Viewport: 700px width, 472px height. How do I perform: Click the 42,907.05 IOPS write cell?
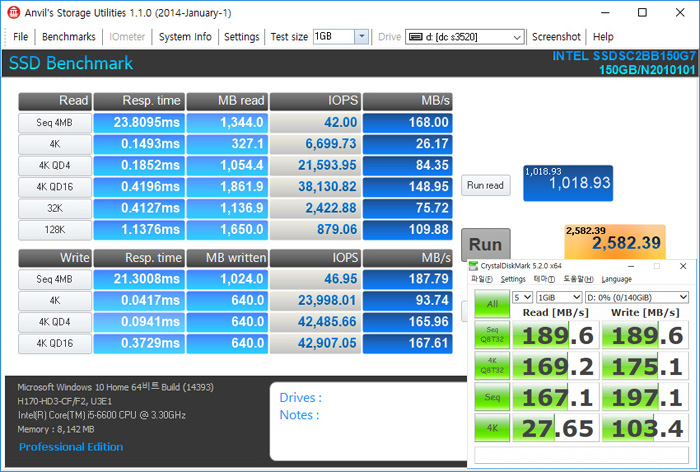(x=315, y=343)
